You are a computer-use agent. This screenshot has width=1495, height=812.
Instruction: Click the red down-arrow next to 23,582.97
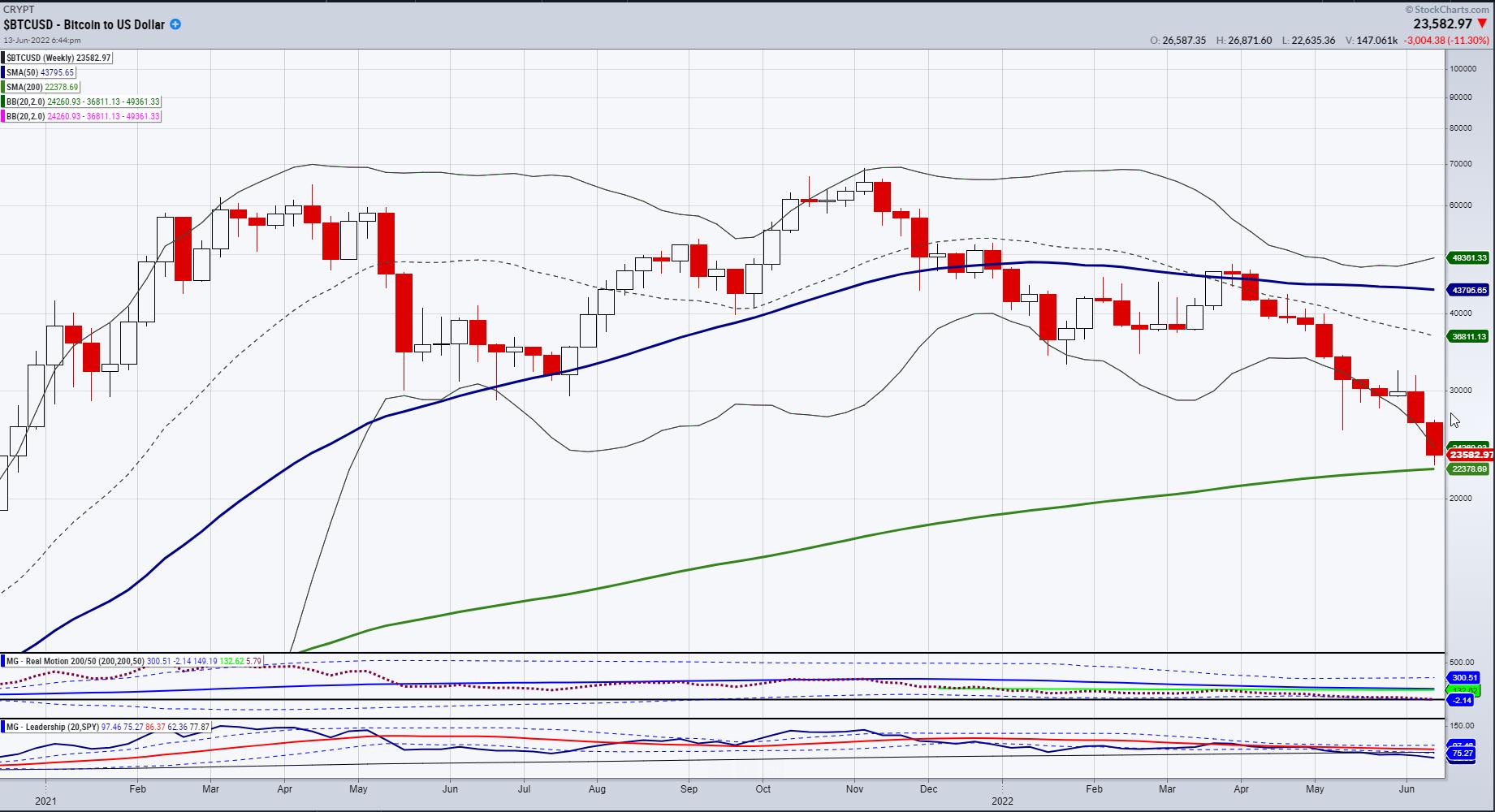click(x=1483, y=24)
